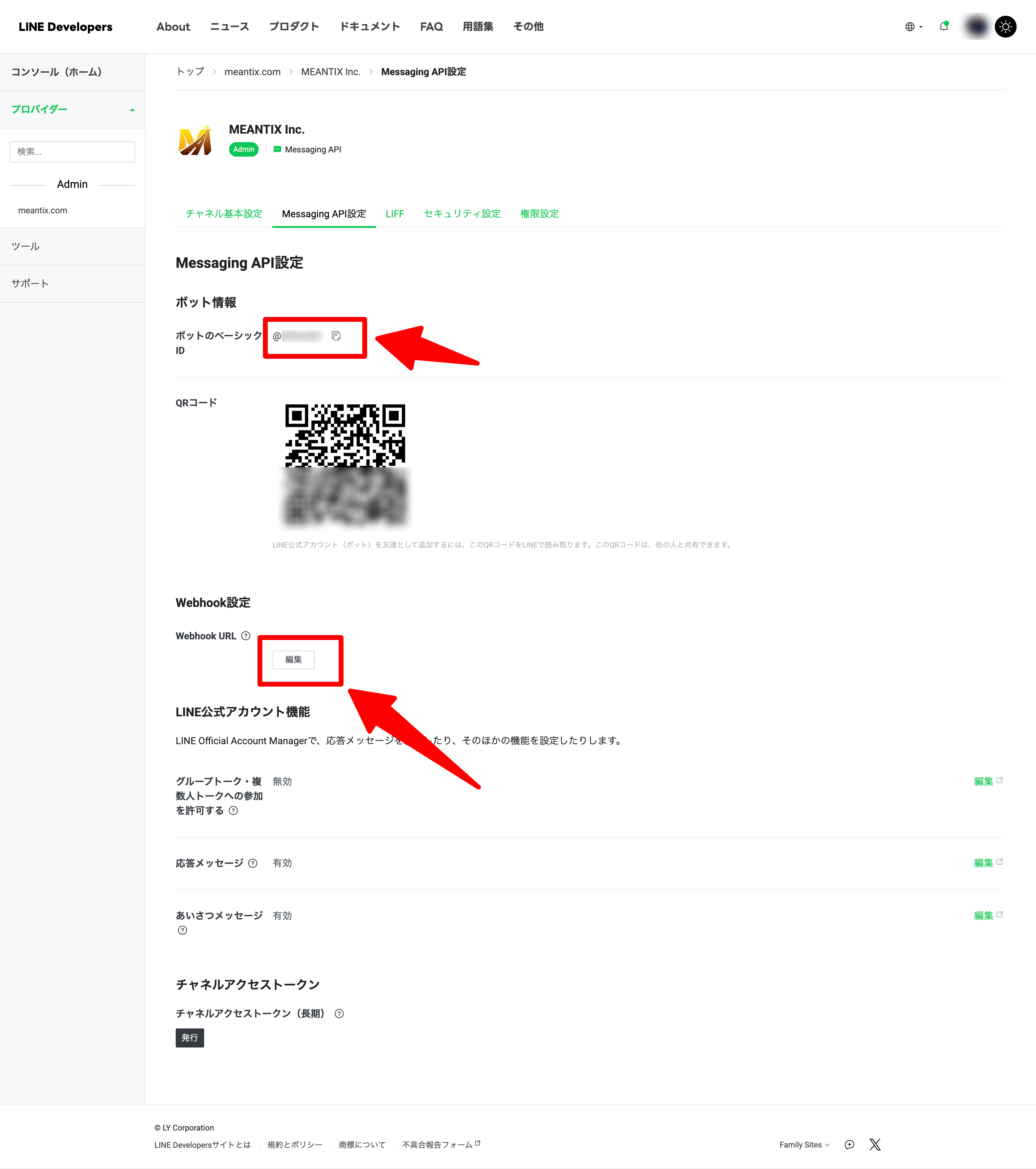The image size is (1036, 1169).
Task: Open 規約とポリシー footer link
Action: click(x=294, y=1144)
